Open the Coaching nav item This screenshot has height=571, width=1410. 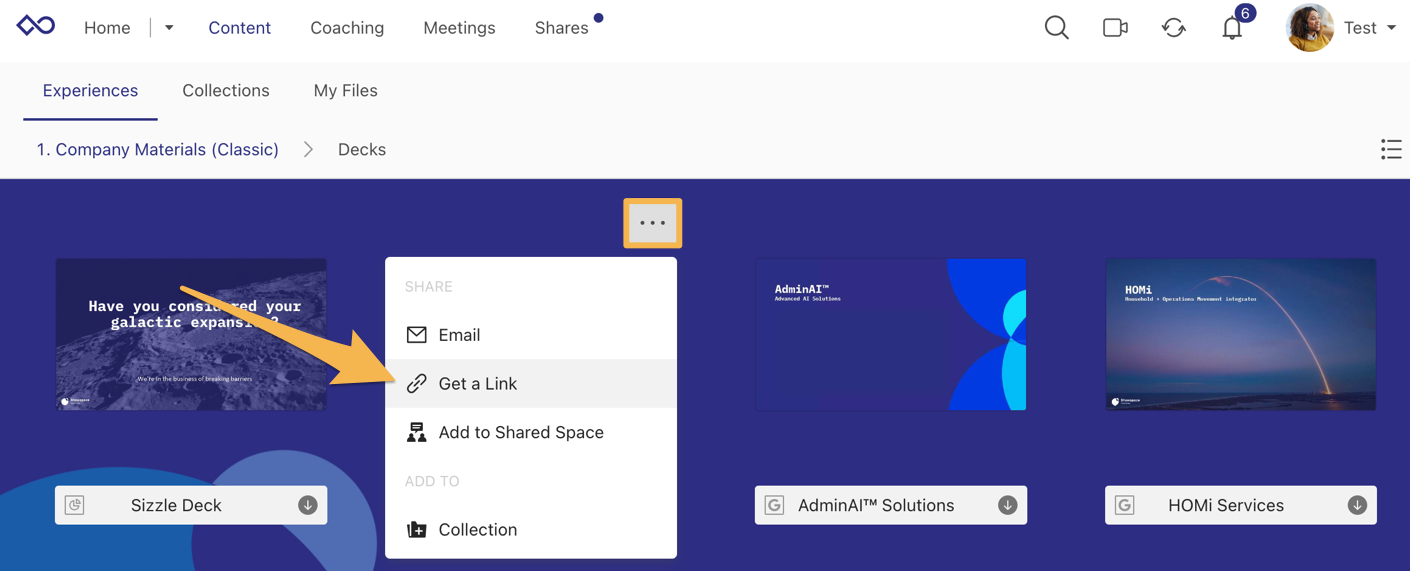pos(347,28)
